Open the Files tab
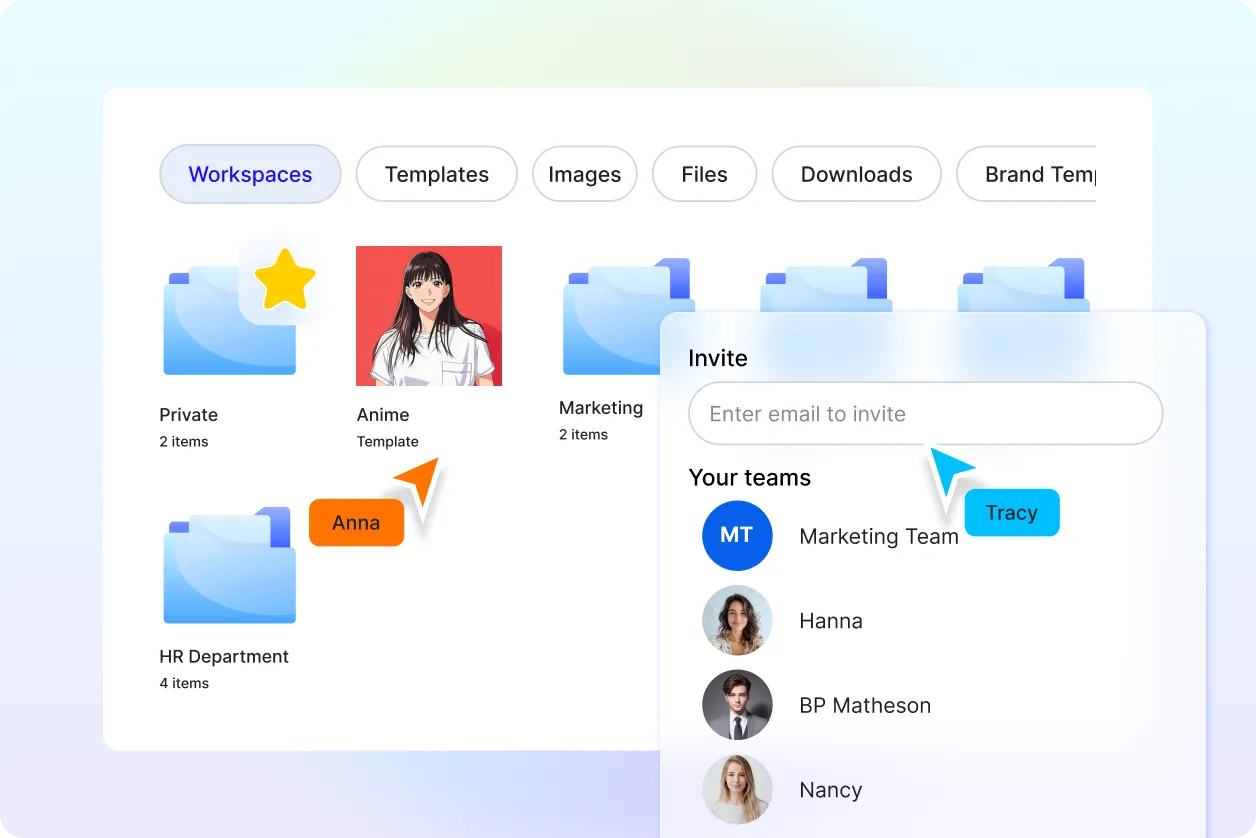The image size is (1256, 838). tap(704, 174)
